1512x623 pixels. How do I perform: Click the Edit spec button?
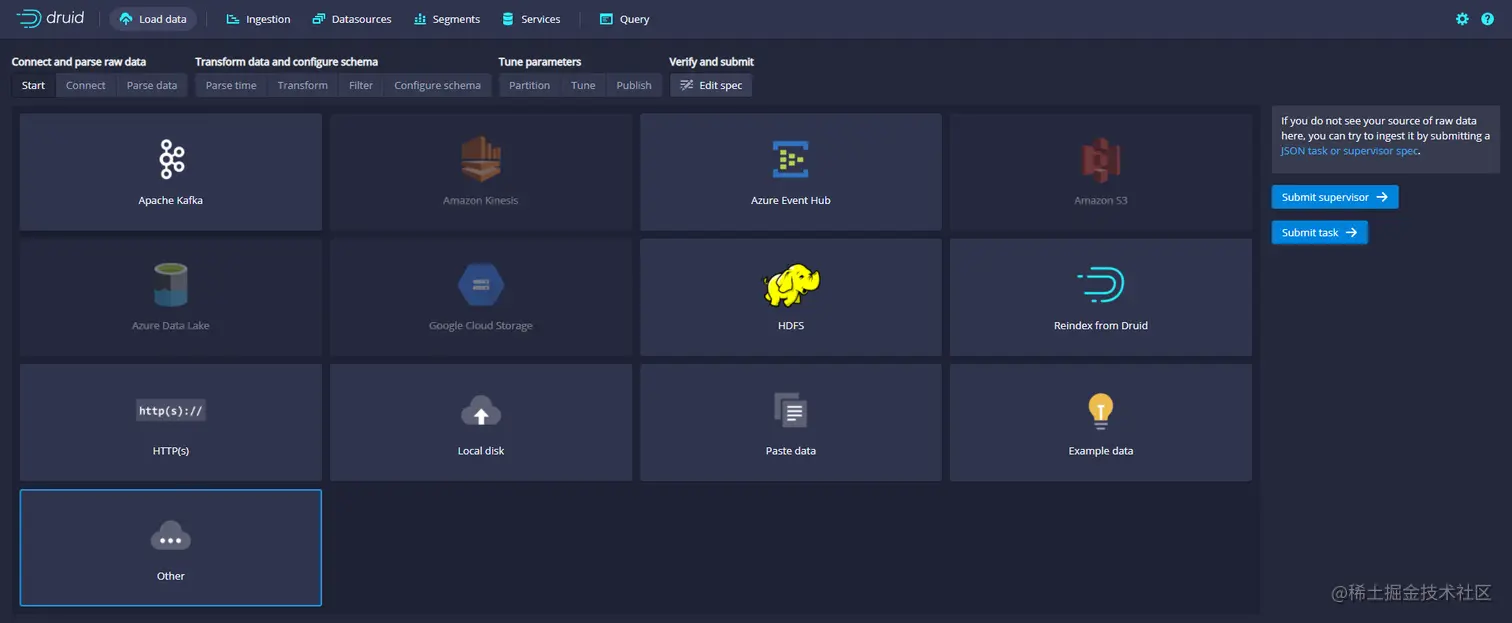tap(711, 85)
